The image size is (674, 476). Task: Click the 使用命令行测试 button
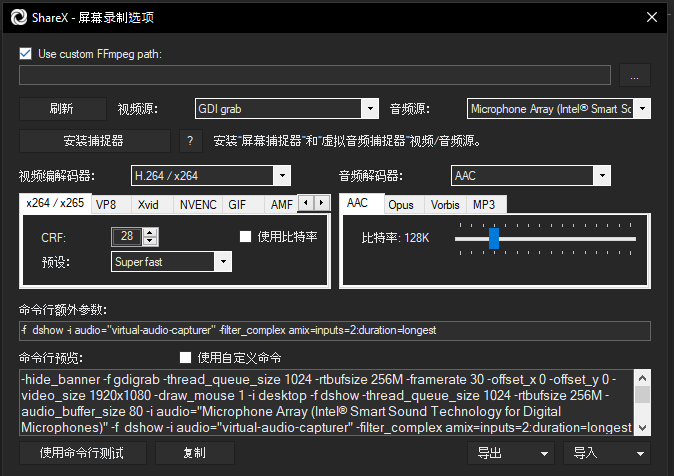83,453
